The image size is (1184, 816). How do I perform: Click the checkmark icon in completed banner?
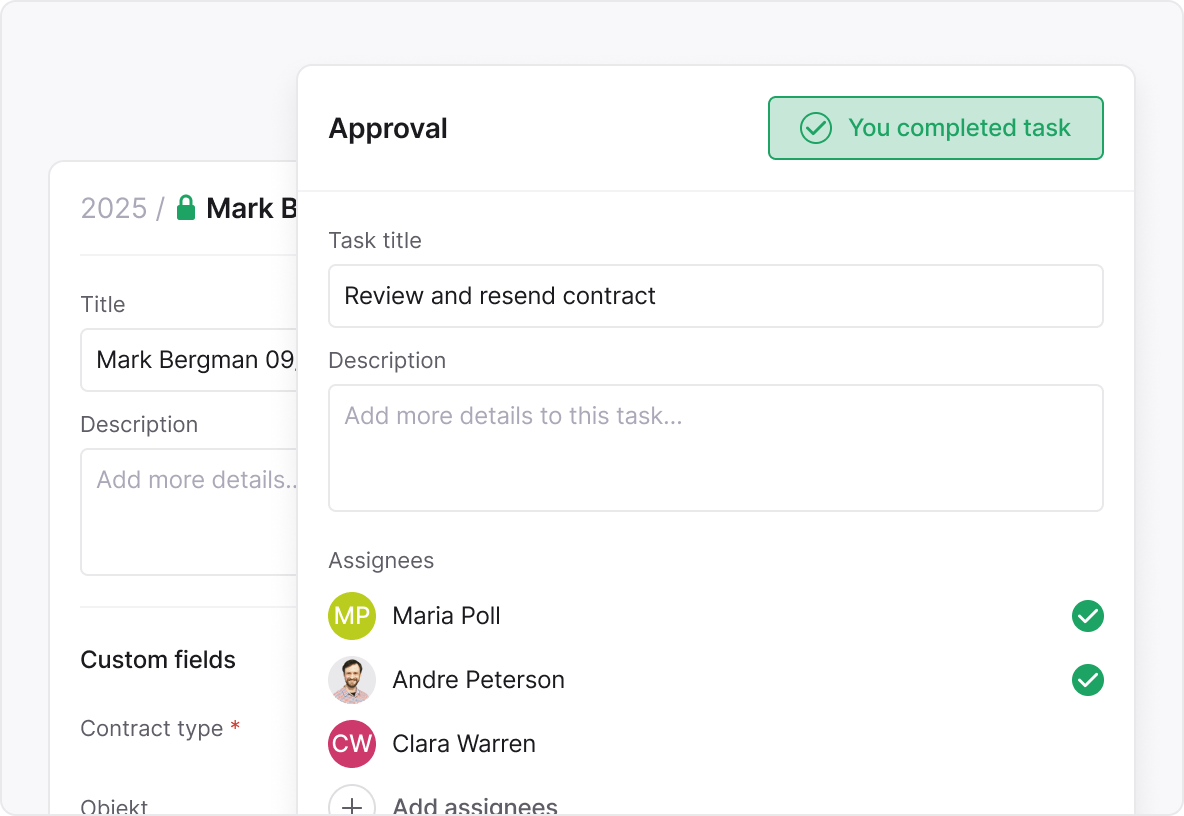816,128
